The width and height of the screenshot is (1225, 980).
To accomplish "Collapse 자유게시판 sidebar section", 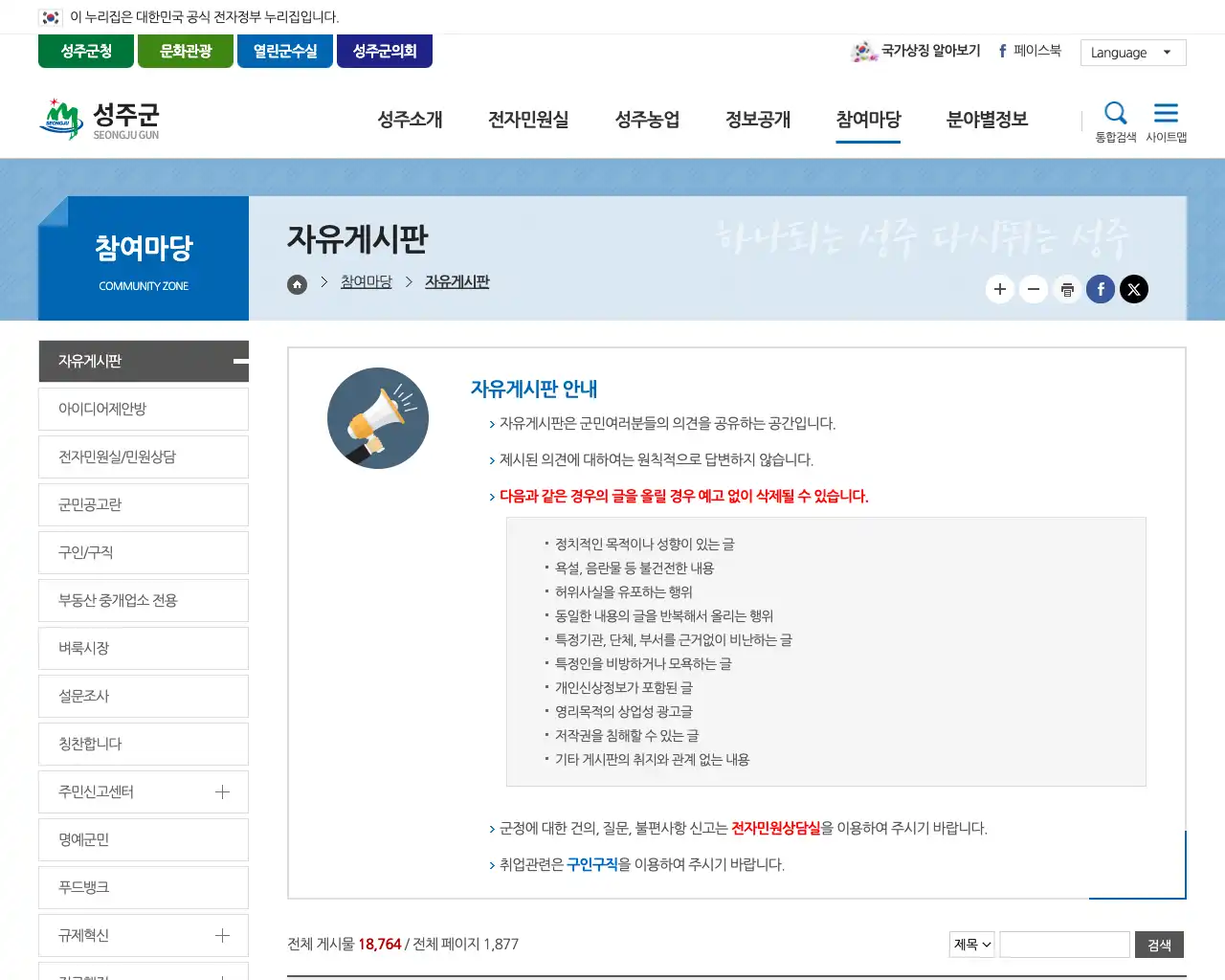I will (240, 361).
